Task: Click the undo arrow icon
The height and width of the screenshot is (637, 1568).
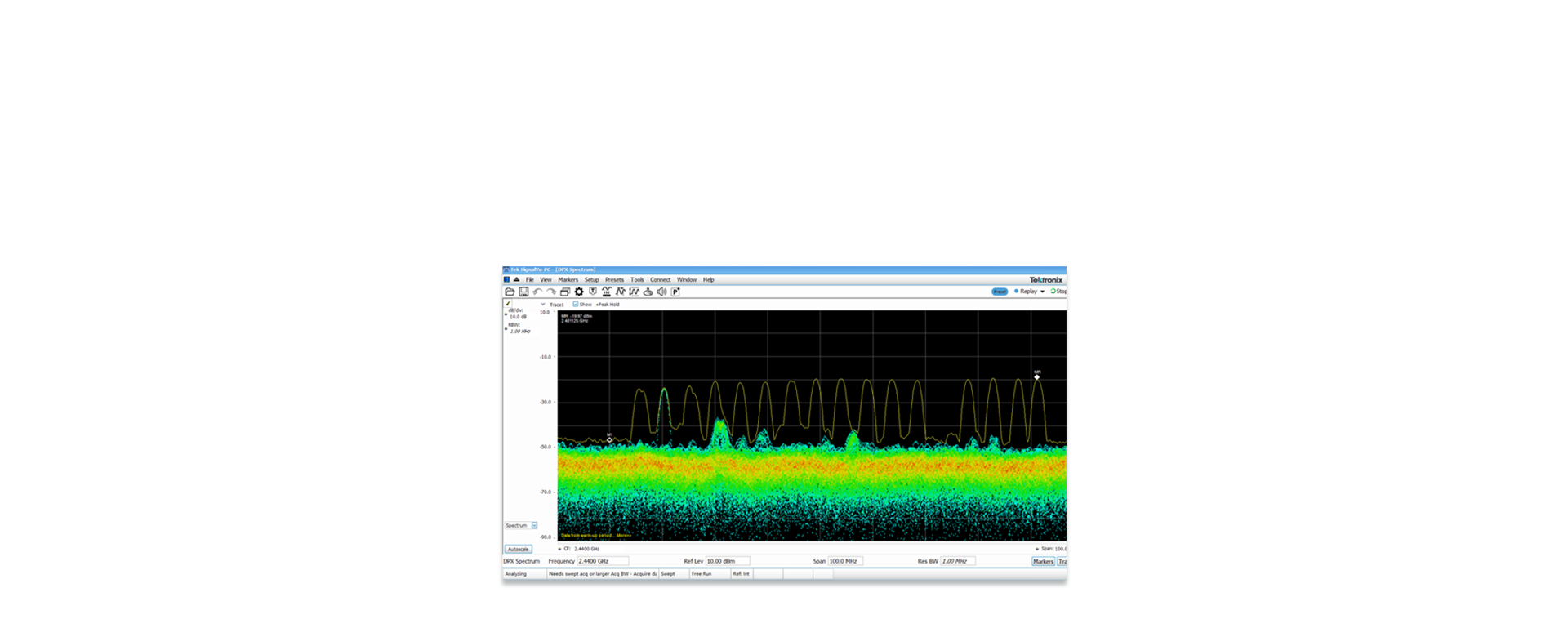Action: [537, 292]
